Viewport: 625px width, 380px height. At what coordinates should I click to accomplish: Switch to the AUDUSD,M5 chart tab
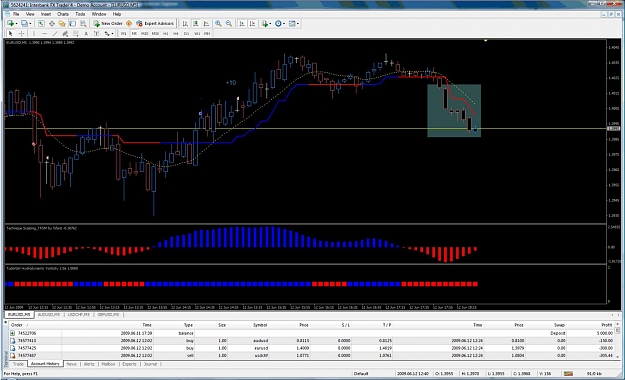pos(49,315)
